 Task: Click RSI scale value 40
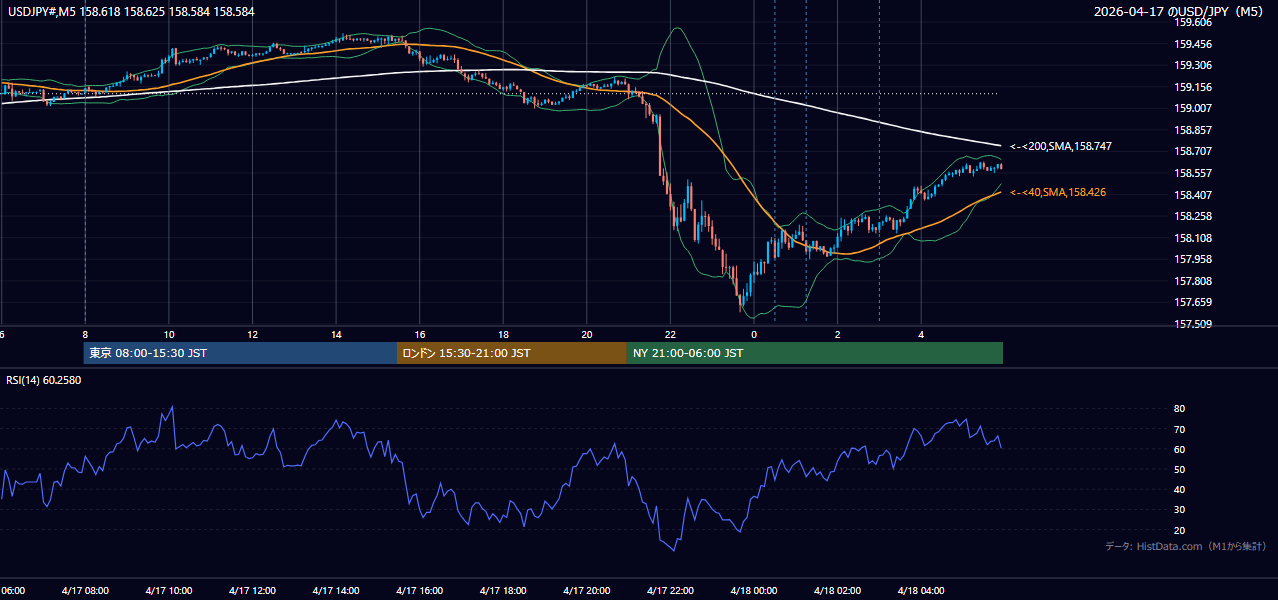tap(1180, 490)
